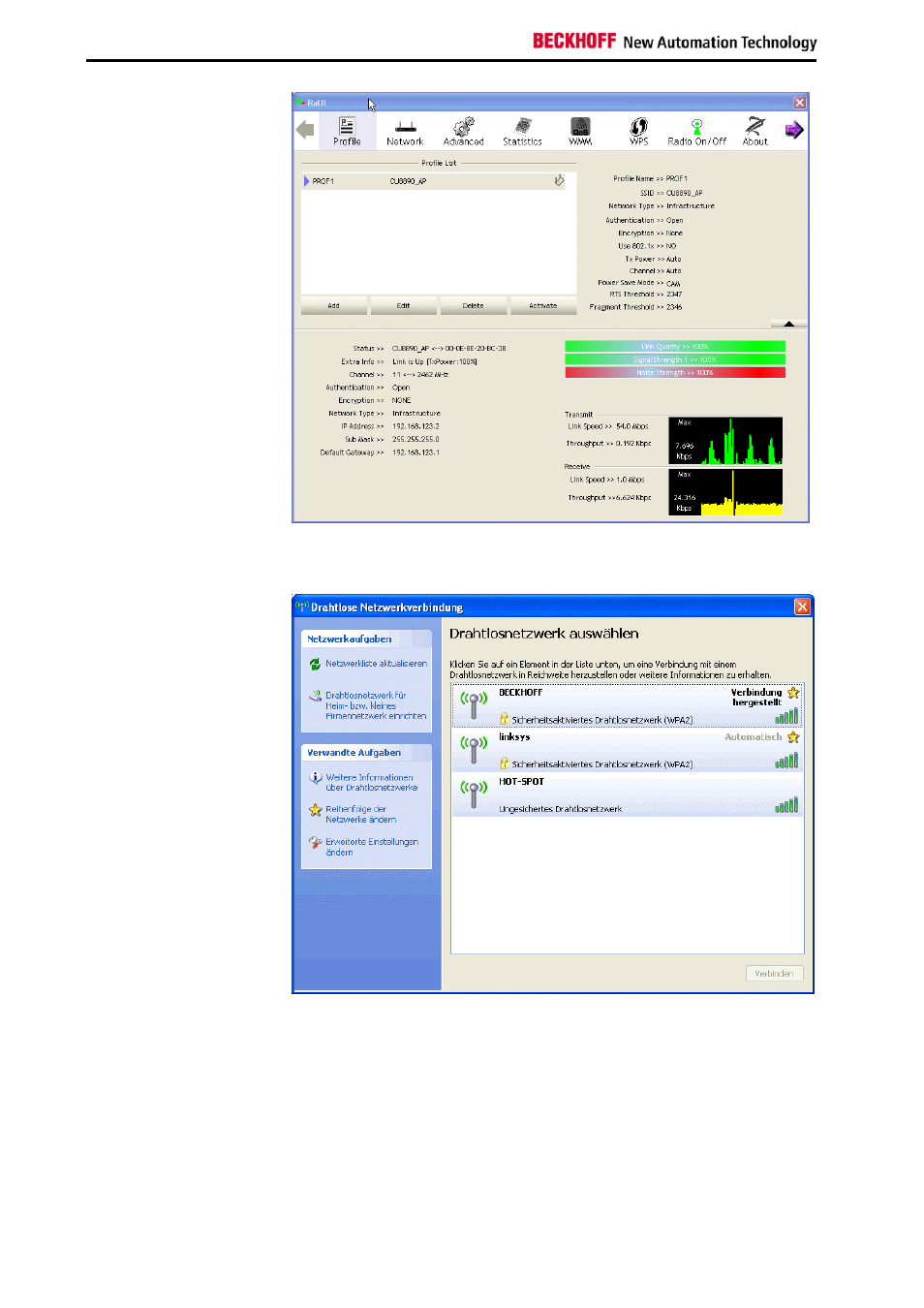
Task: Click the Sub Mask value 255.255.255.0
Action: pos(416,440)
